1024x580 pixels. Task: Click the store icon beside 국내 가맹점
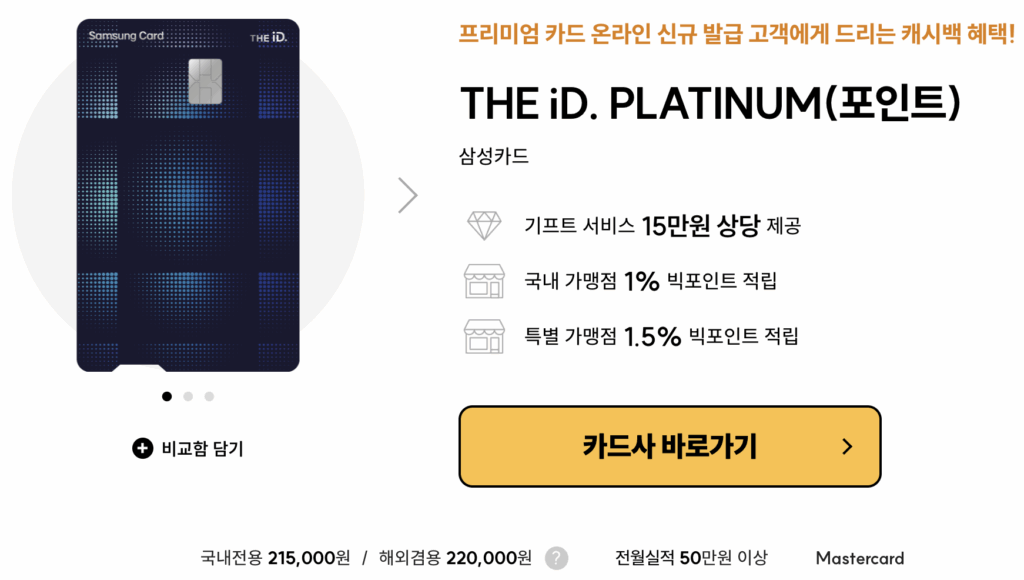484,281
